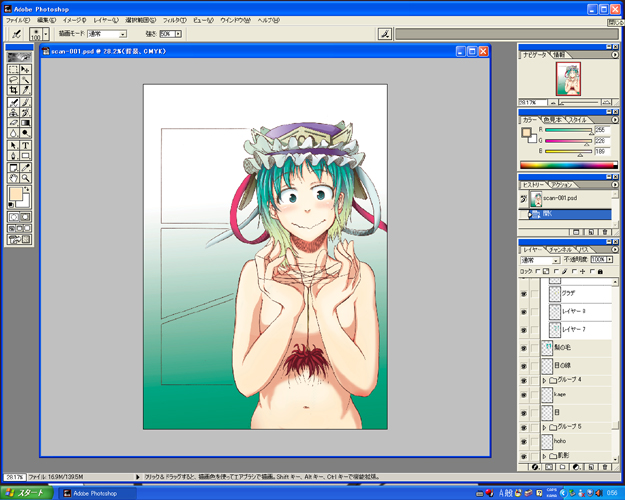Expand グループ 4 layer set
625x500 pixels.
(x=544, y=380)
